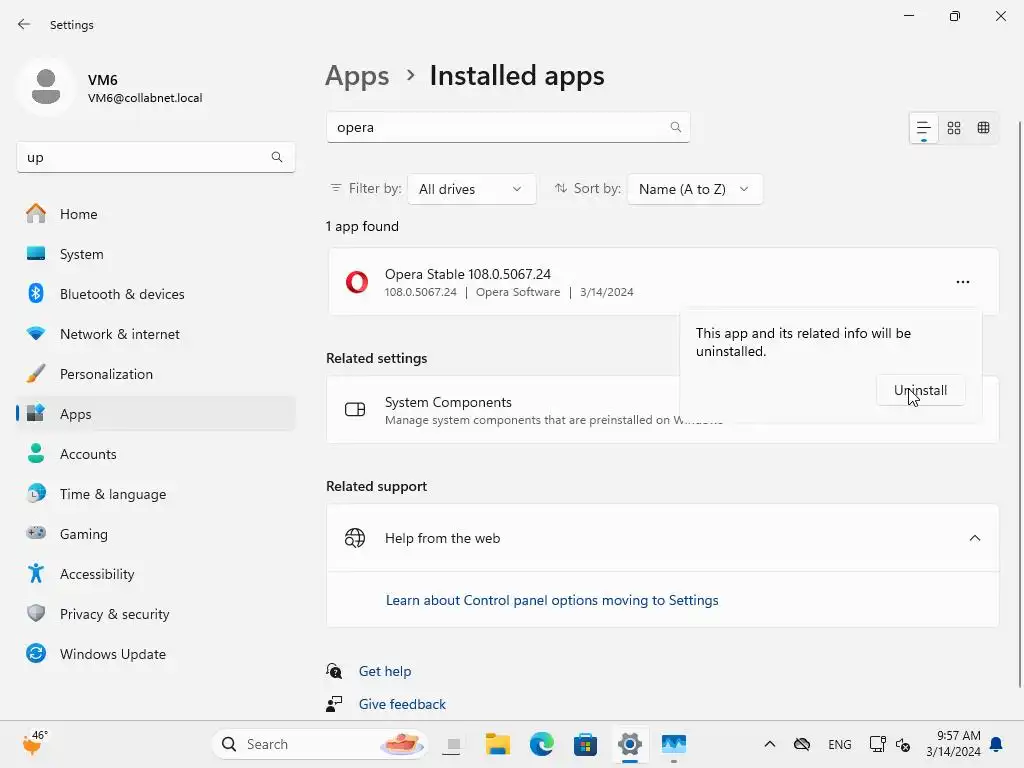Click the back arrow in Settings

pos(24,24)
